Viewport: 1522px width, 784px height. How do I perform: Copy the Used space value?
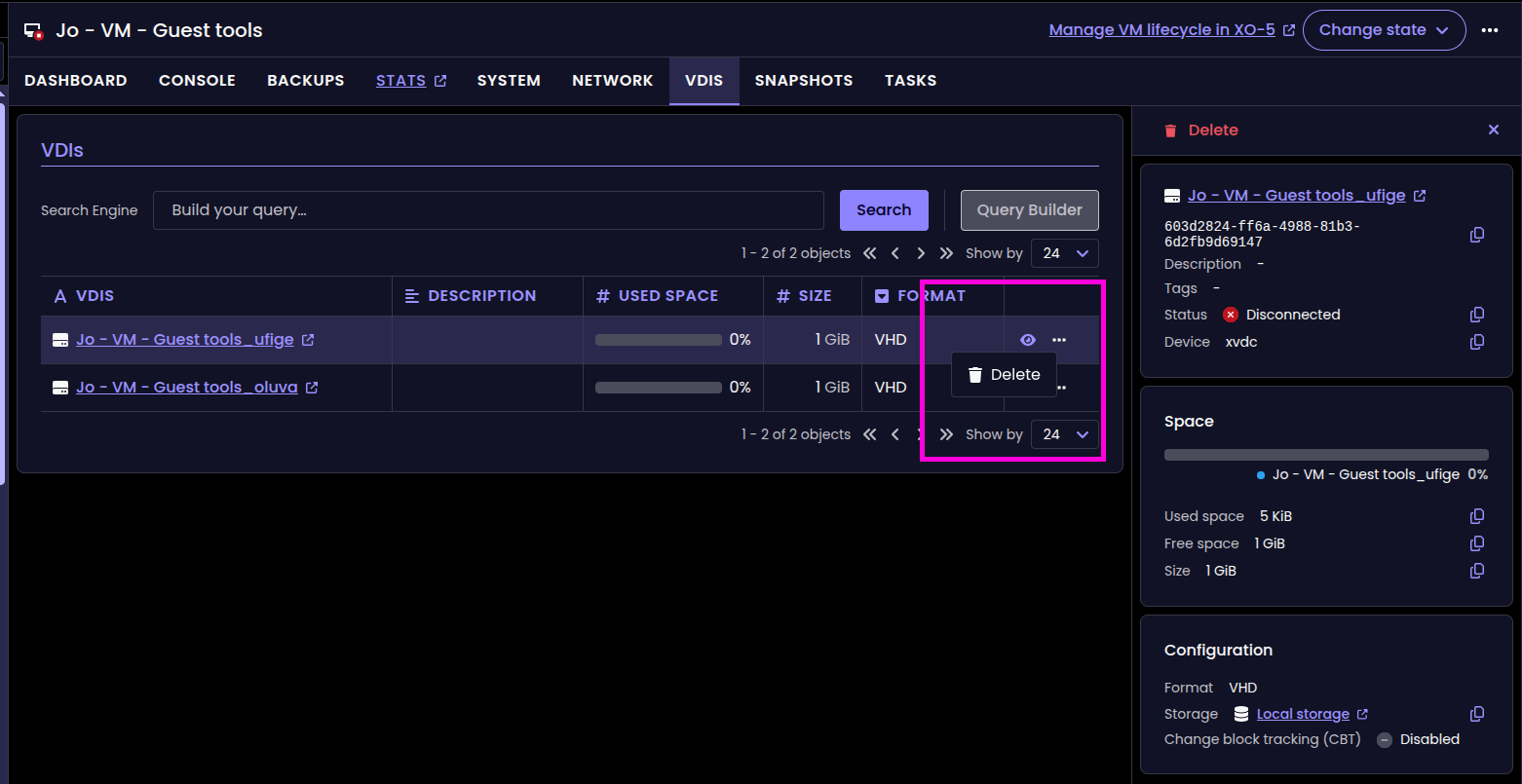click(x=1477, y=516)
